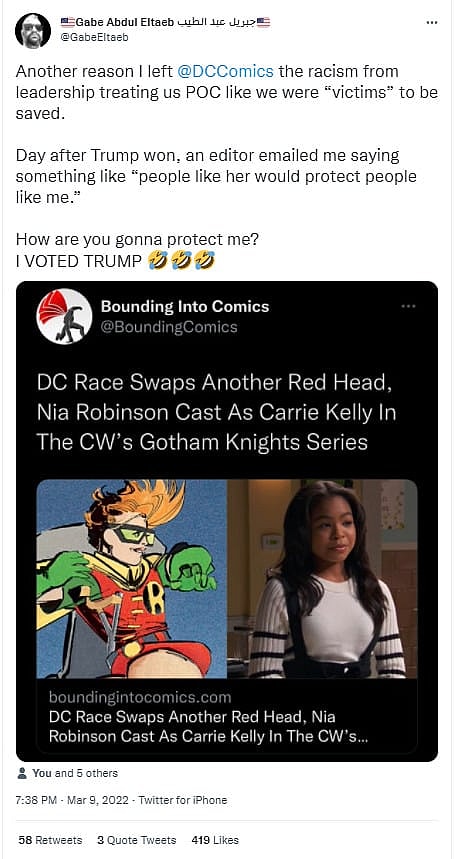Open the tweet's three-dot more menu
This screenshot has width=457, height=859.
432,22
